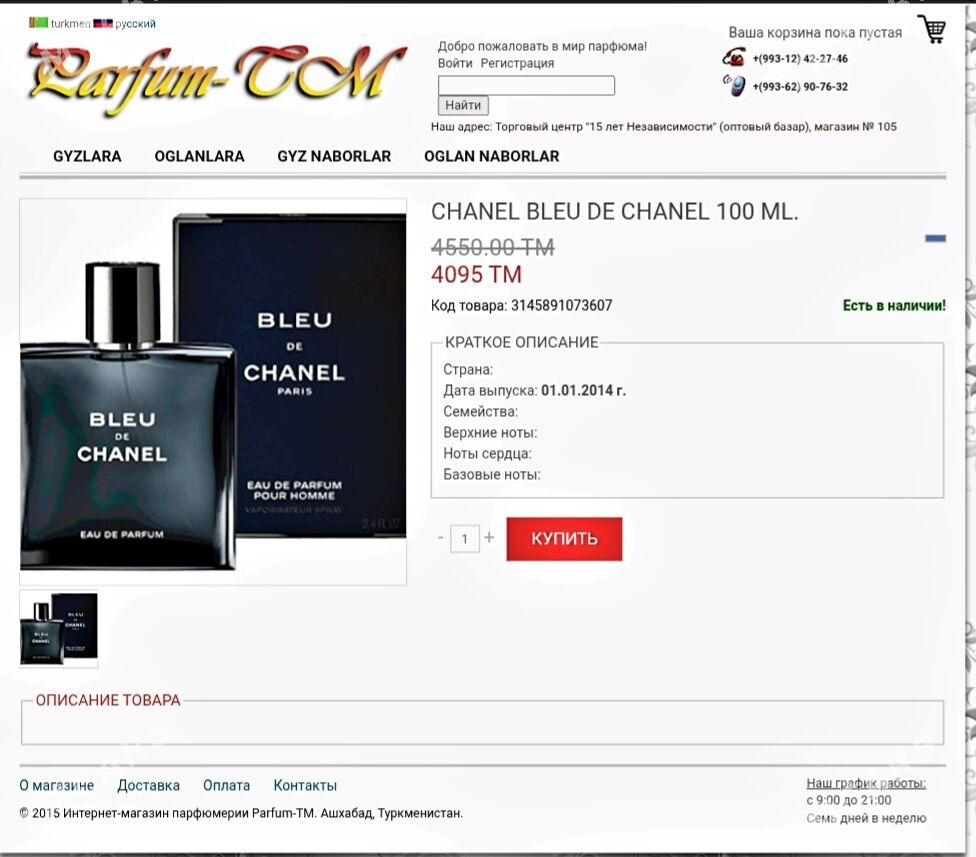Open the OGLANLARA menu category
The height and width of the screenshot is (857, 976).
click(199, 156)
